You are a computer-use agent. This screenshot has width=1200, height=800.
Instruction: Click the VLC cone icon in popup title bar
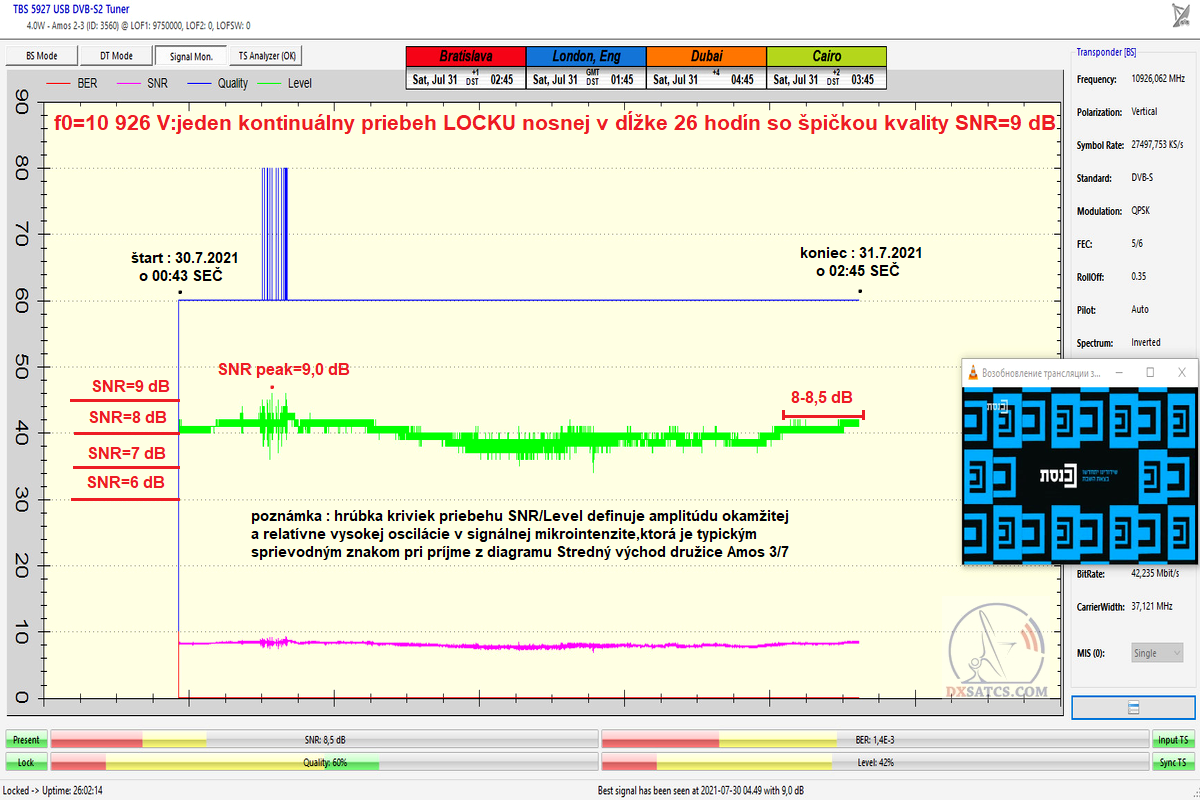click(x=974, y=372)
